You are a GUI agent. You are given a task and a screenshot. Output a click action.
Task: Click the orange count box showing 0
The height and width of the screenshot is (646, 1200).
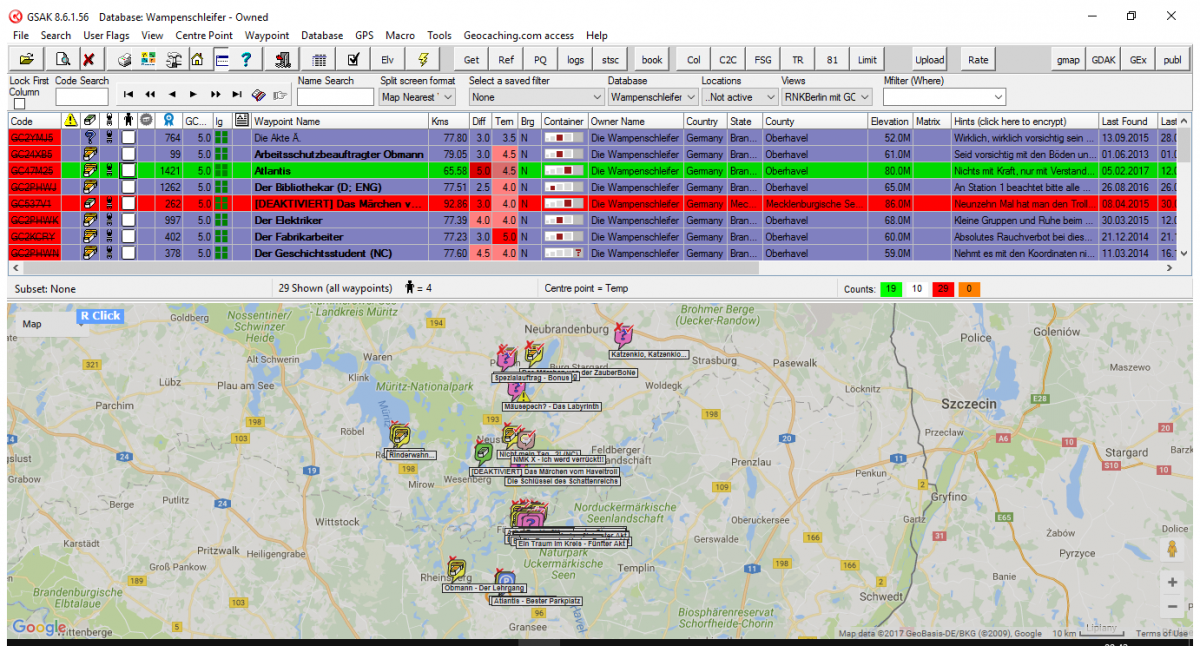pos(969,289)
